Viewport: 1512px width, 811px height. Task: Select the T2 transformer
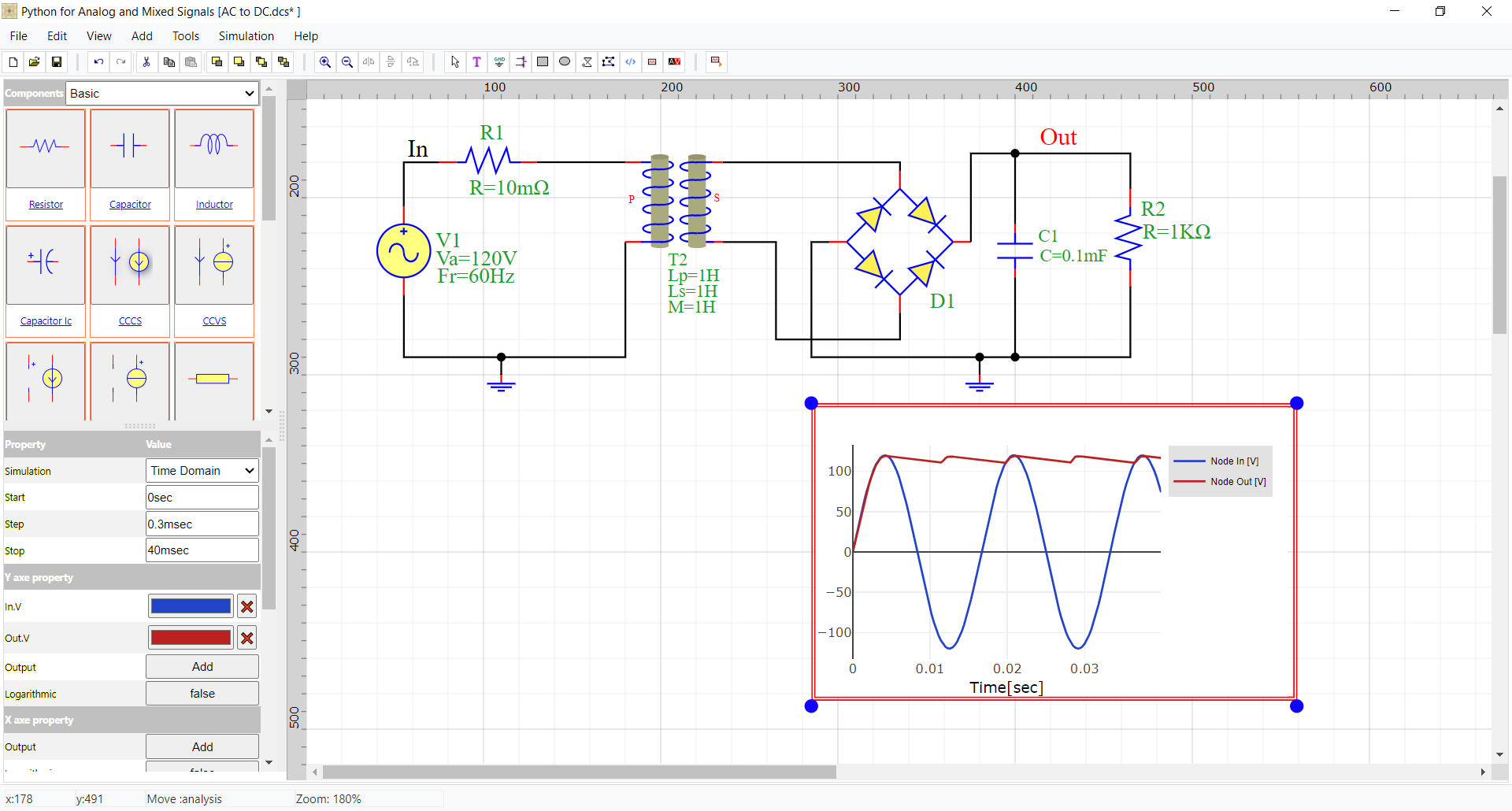click(x=677, y=201)
